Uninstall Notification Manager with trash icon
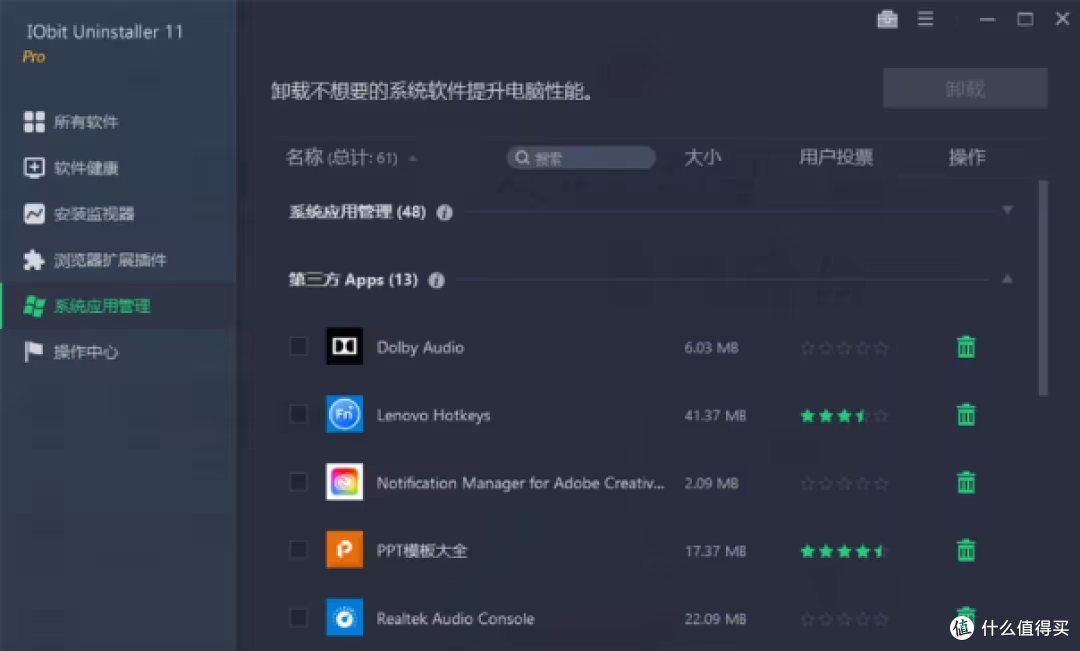 pyautogui.click(x=966, y=482)
